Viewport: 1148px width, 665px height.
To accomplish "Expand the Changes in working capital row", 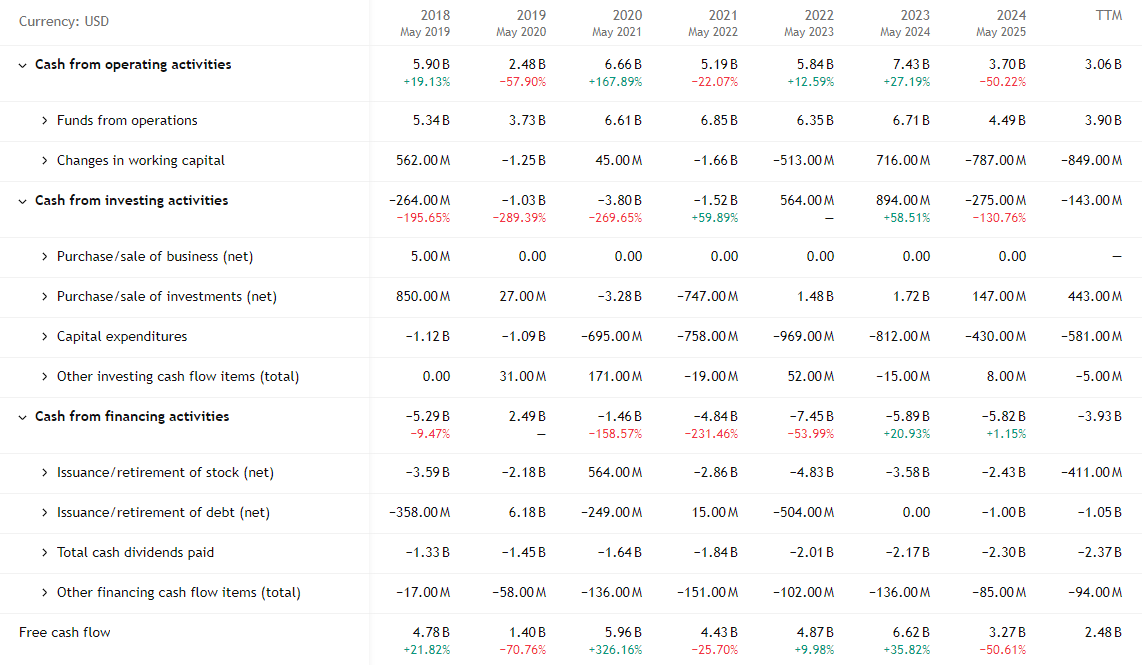I will pos(45,161).
